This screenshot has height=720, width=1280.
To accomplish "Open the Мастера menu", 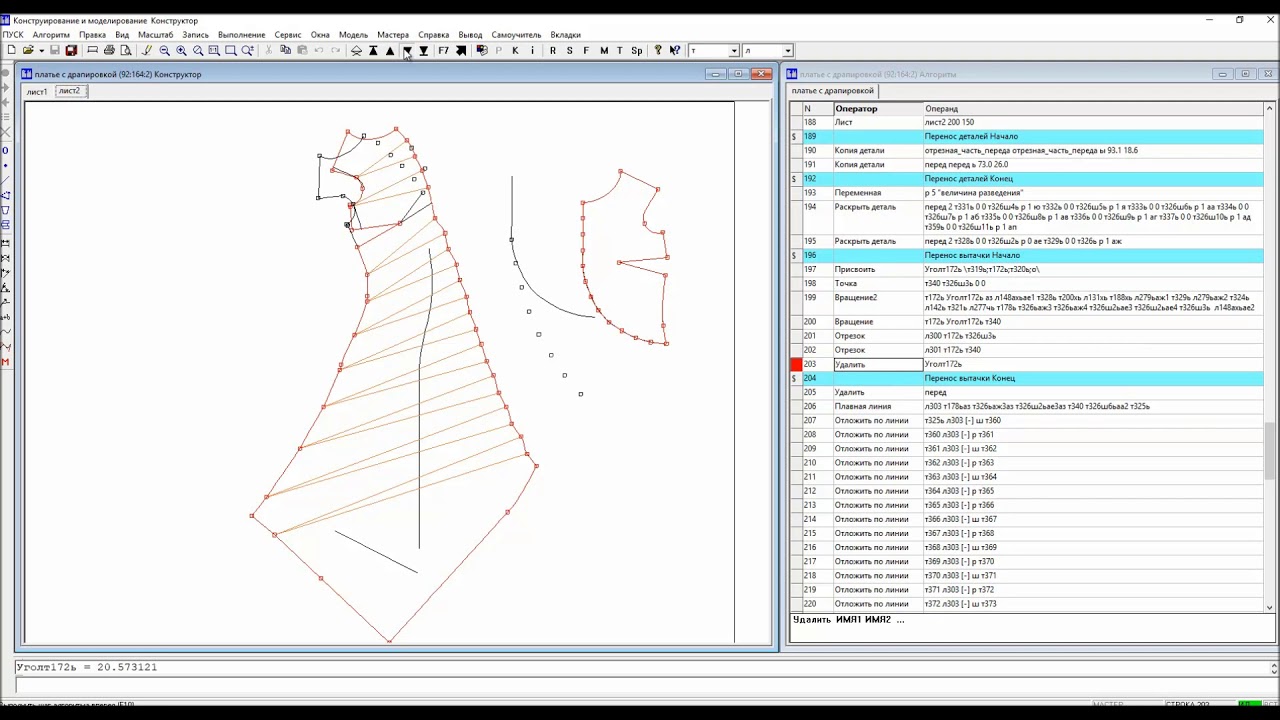I will [393, 34].
